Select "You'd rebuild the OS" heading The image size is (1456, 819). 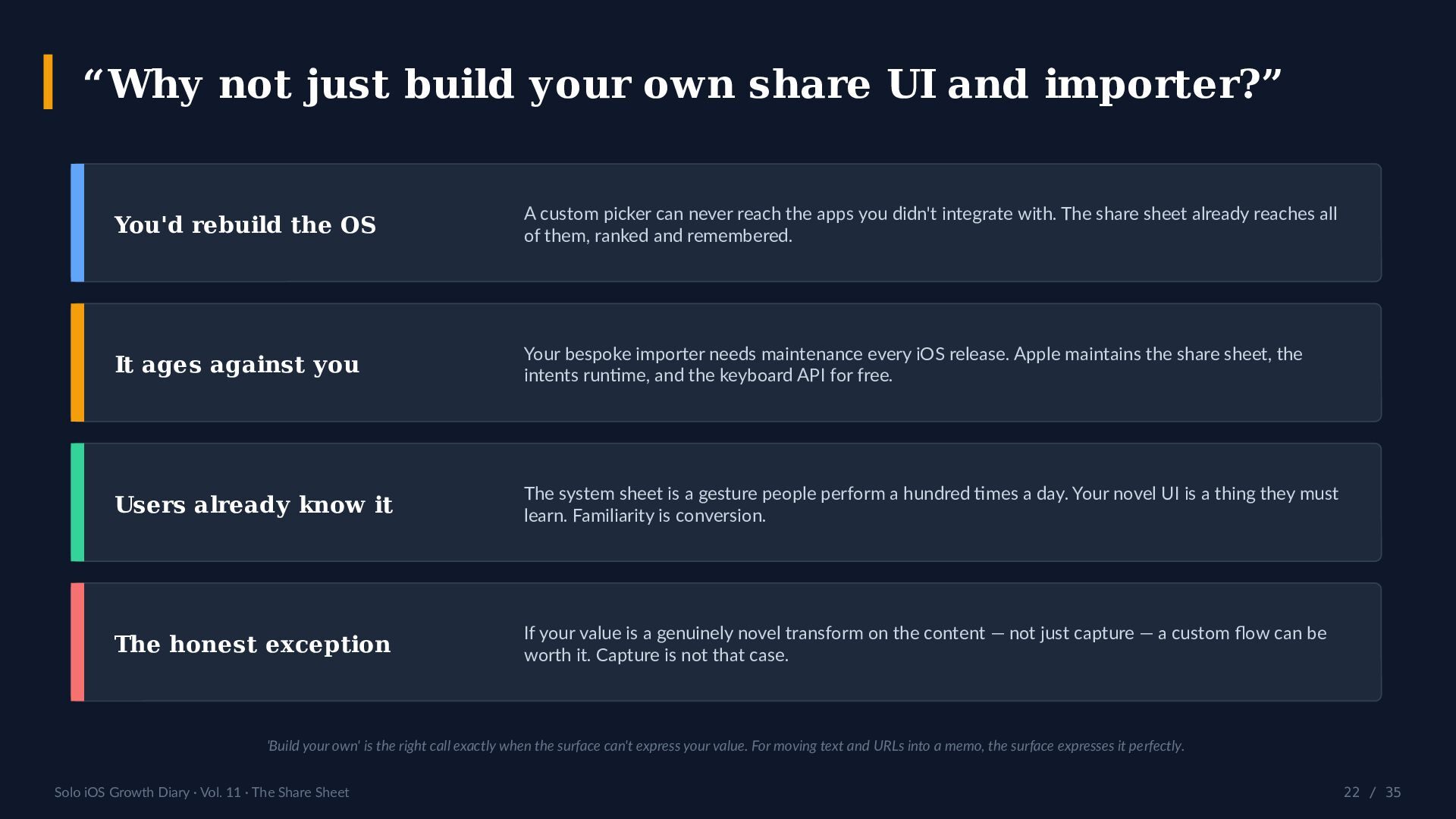(245, 225)
